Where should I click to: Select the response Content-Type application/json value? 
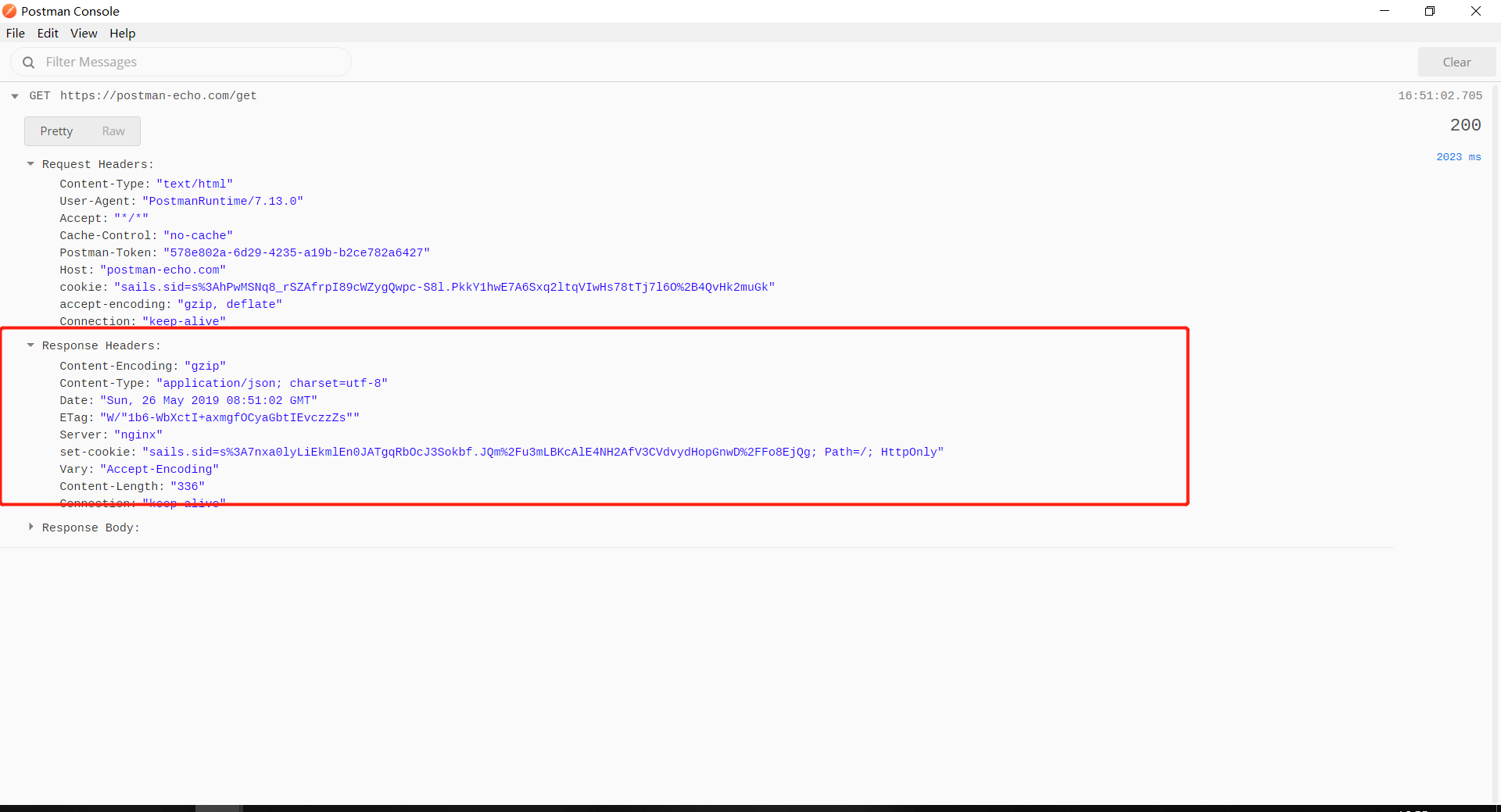272,383
